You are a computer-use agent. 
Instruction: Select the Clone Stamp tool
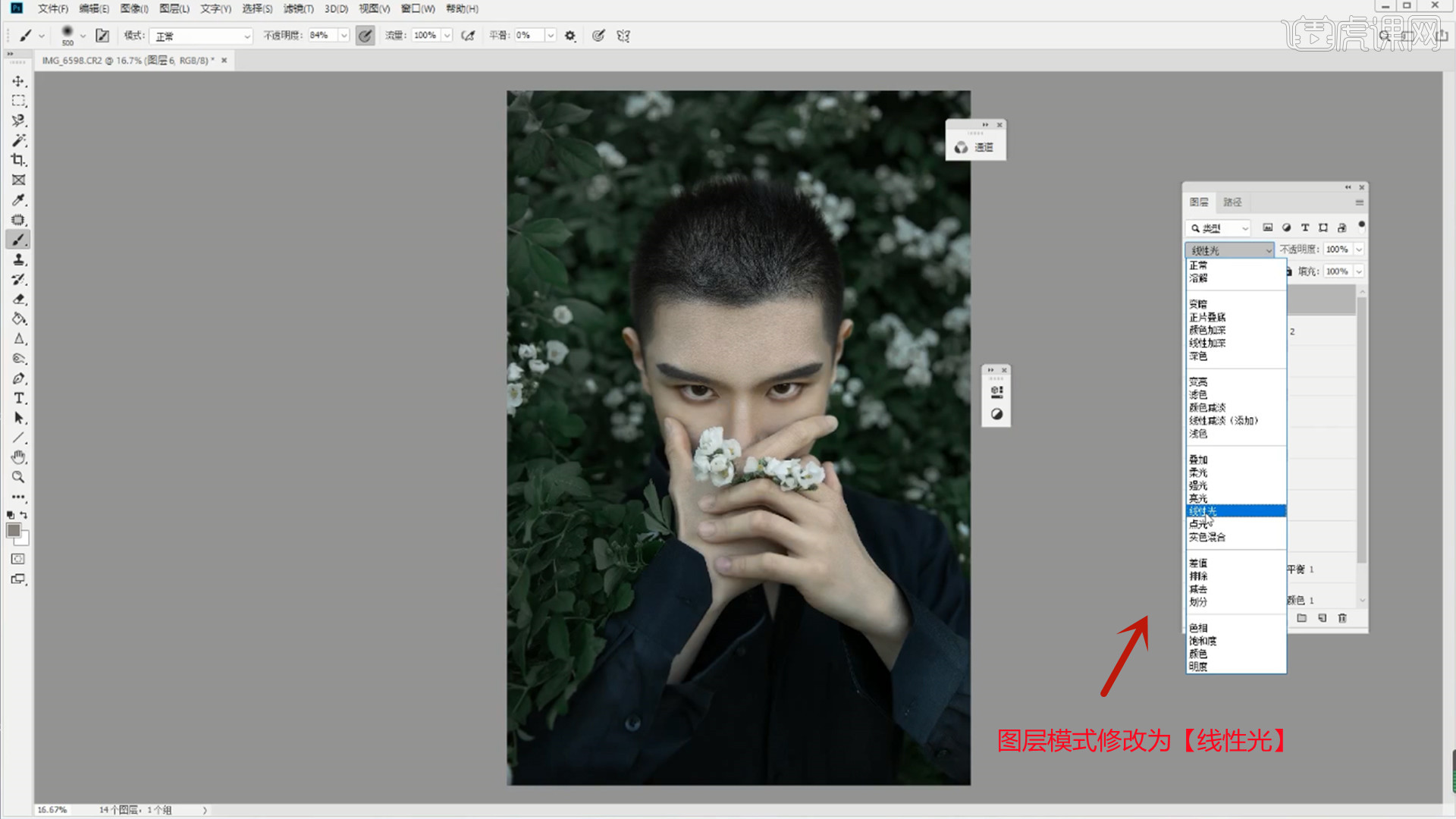[x=18, y=259]
